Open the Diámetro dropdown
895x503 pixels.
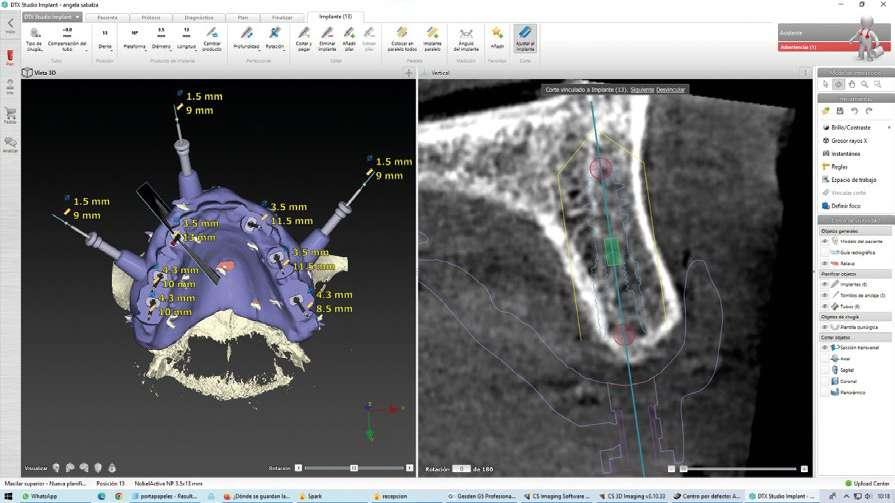pyautogui.click(x=161, y=40)
